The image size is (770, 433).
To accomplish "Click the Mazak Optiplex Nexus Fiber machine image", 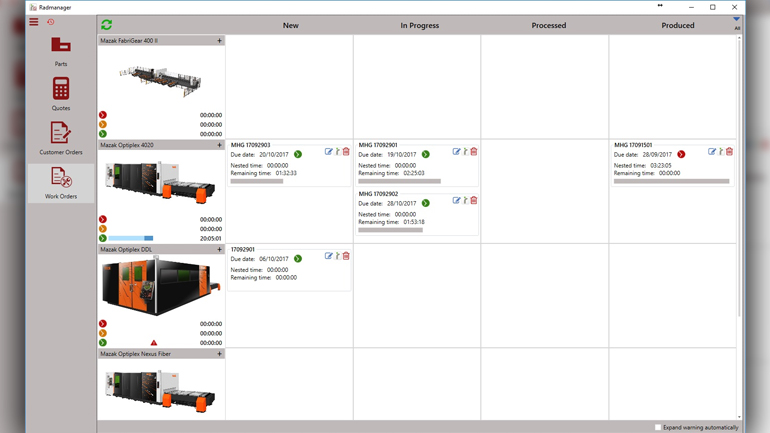I will pyautogui.click(x=161, y=390).
